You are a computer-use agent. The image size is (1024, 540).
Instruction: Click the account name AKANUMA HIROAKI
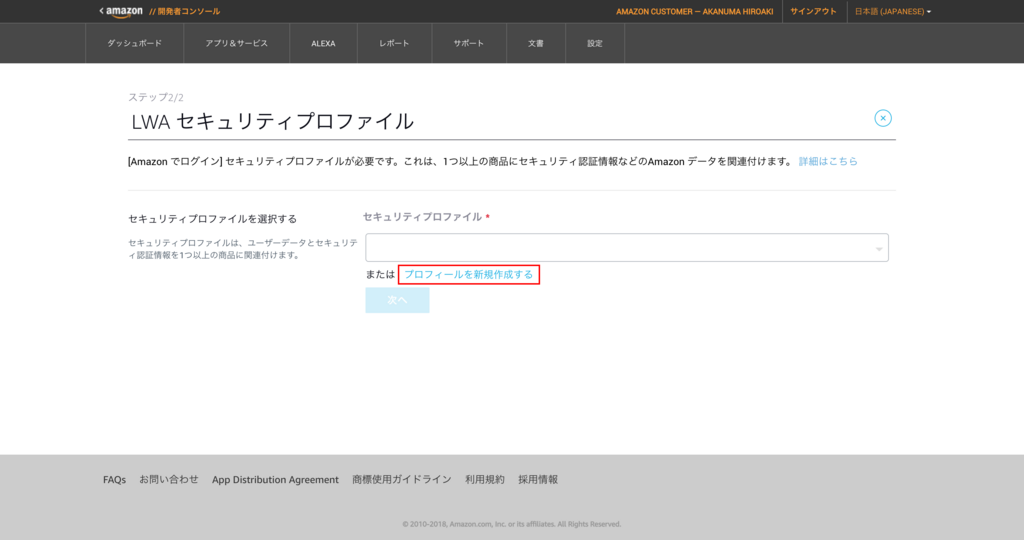point(694,11)
